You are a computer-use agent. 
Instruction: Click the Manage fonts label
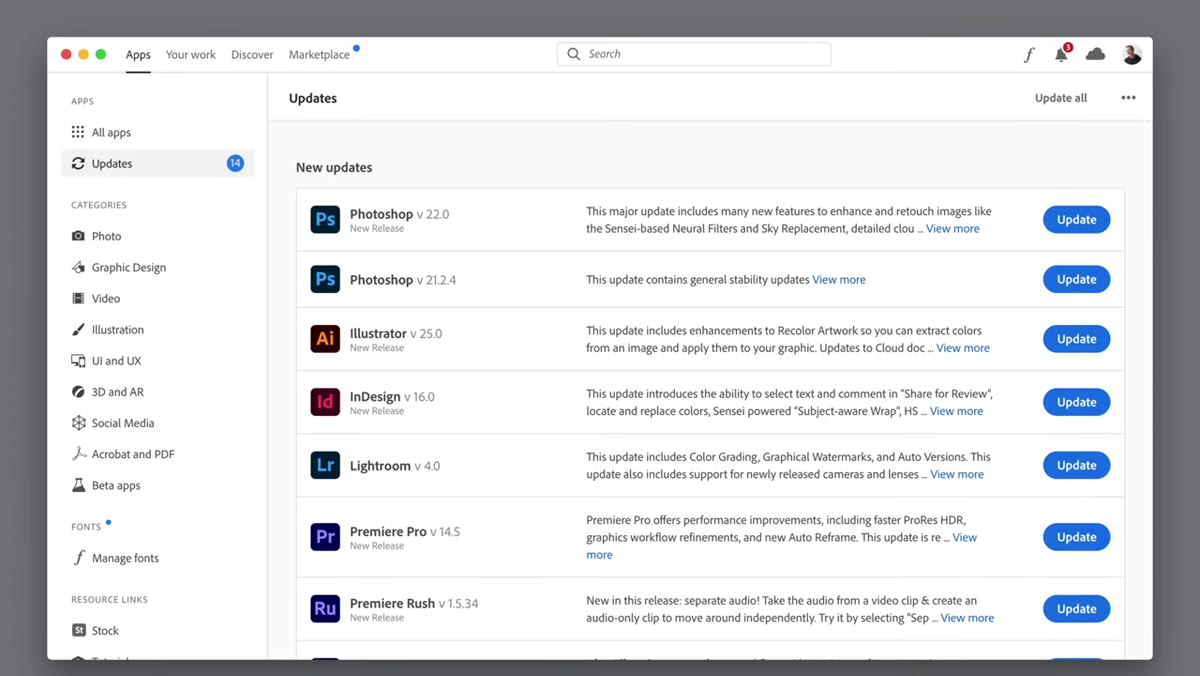pos(125,558)
